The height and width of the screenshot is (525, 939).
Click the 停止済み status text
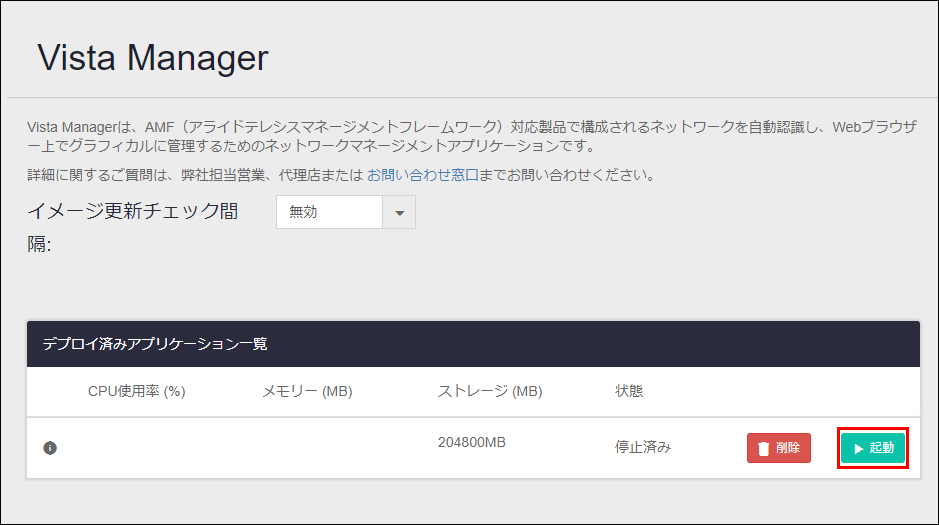(x=643, y=447)
